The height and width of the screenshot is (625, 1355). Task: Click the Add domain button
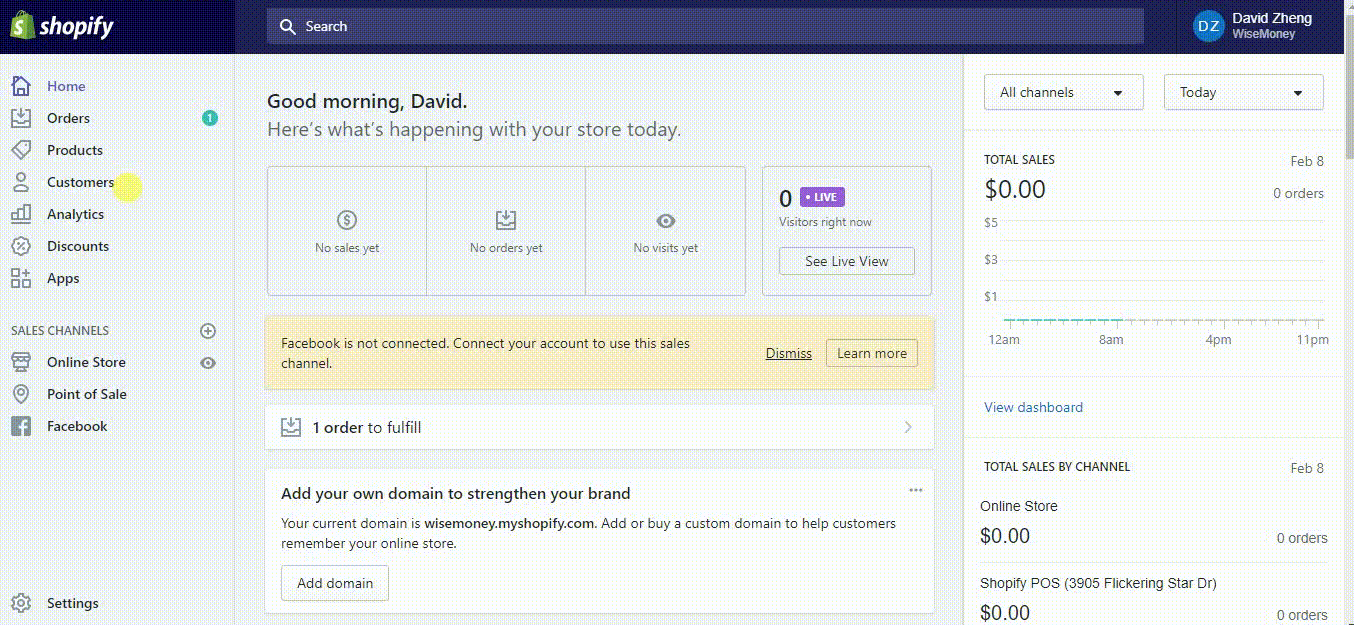[335, 583]
